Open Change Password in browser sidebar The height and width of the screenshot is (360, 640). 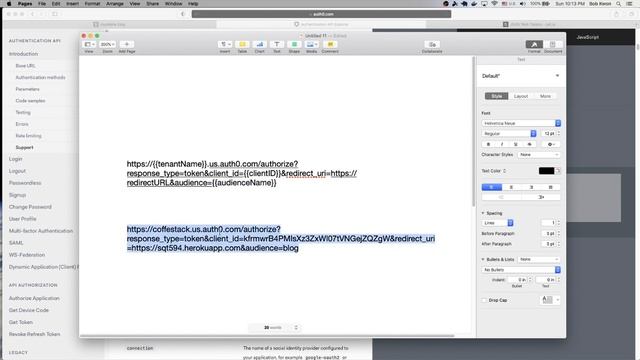[30, 207]
